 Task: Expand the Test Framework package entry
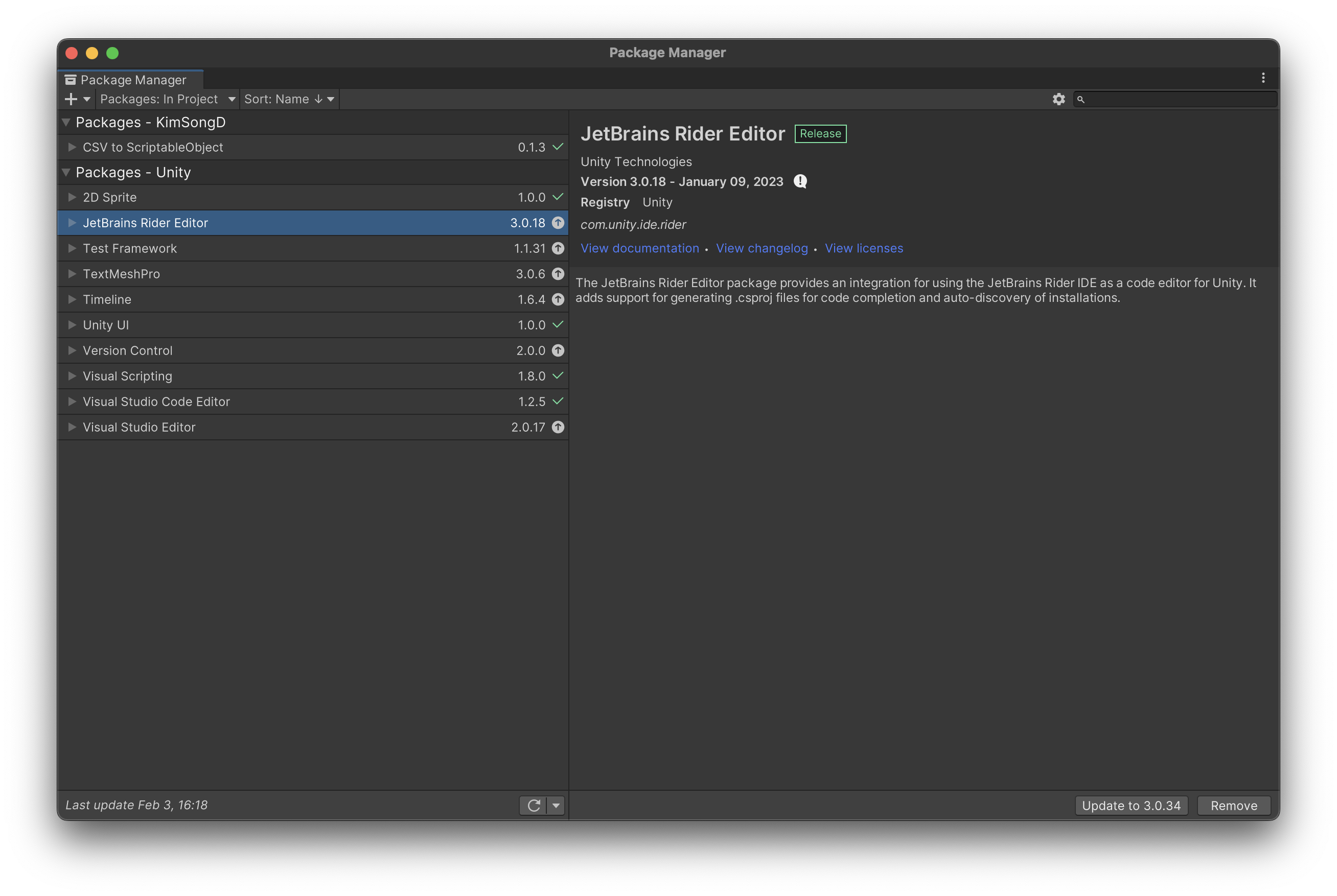pos(72,249)
